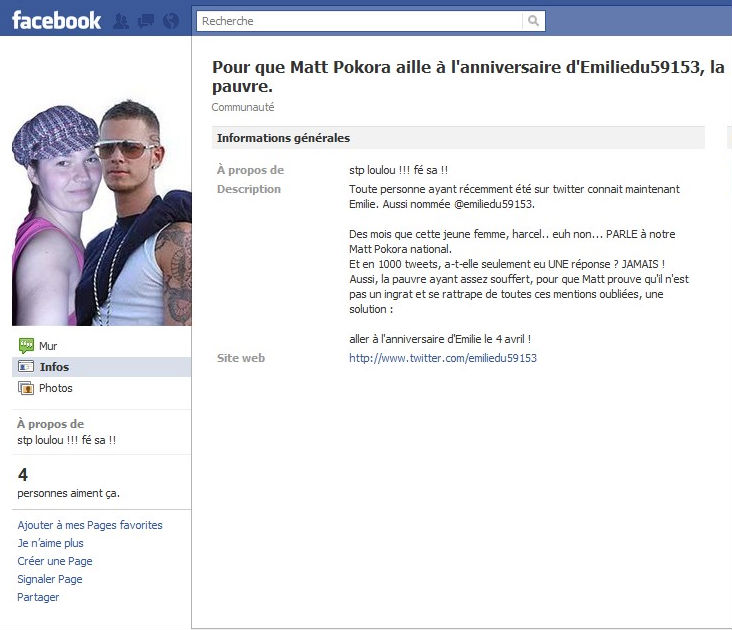Screen dimensions: 732x630
Task: Click the Photos icon in sidebar
Action: (26, 388)
